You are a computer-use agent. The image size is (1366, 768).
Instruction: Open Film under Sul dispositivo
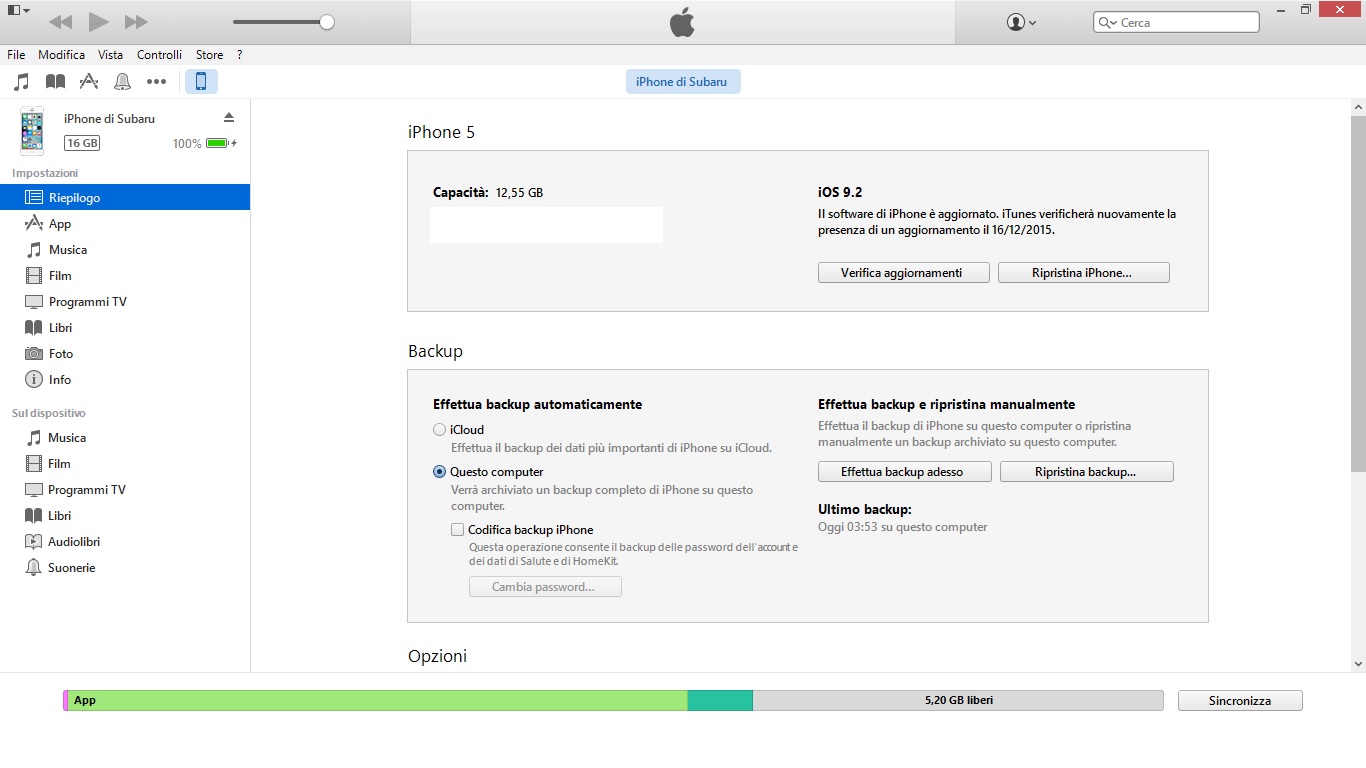[x=125, y=464]
